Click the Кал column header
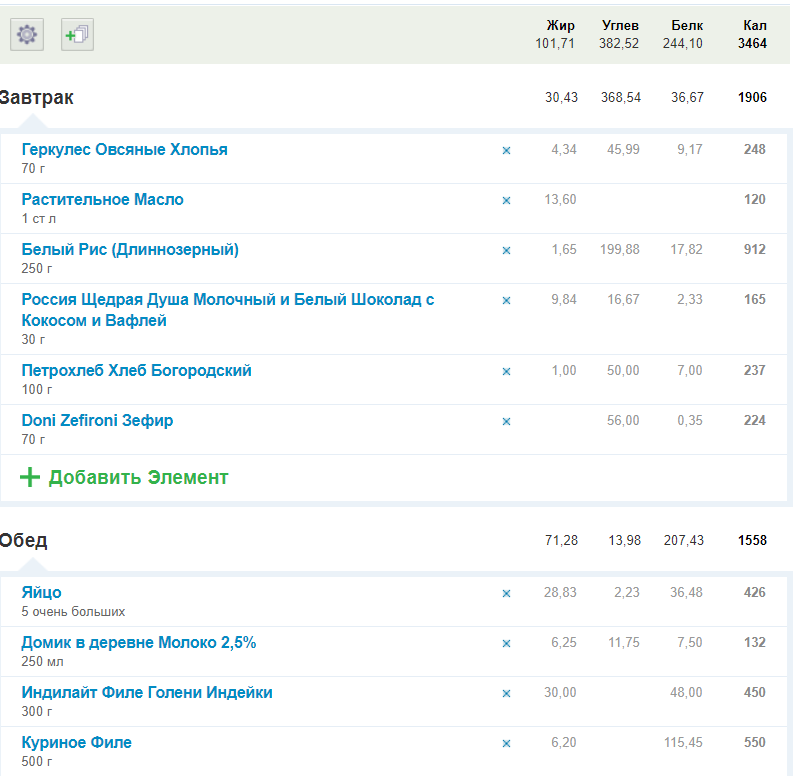 click(755, 26)
